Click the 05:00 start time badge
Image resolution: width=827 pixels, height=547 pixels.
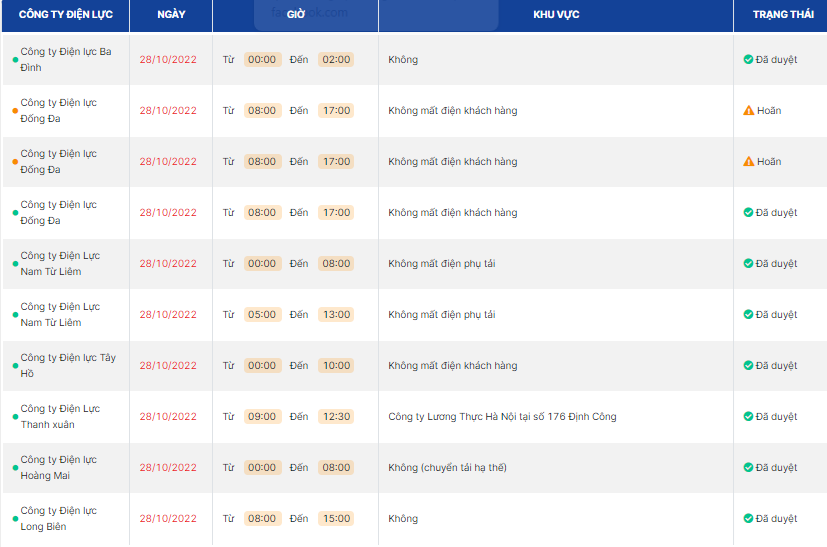tap(262, 314)
